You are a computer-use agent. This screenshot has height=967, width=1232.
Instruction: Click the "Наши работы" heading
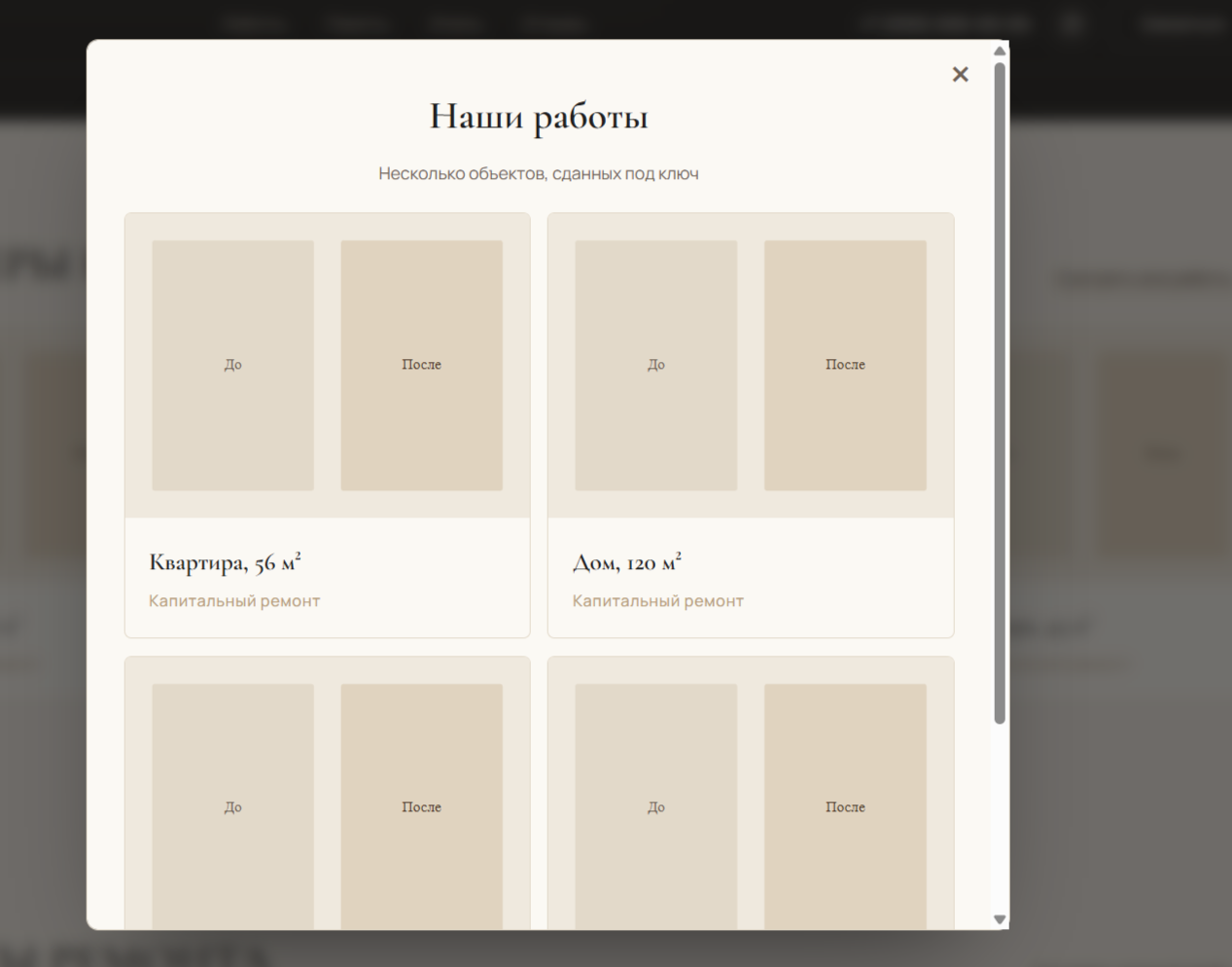539,117
